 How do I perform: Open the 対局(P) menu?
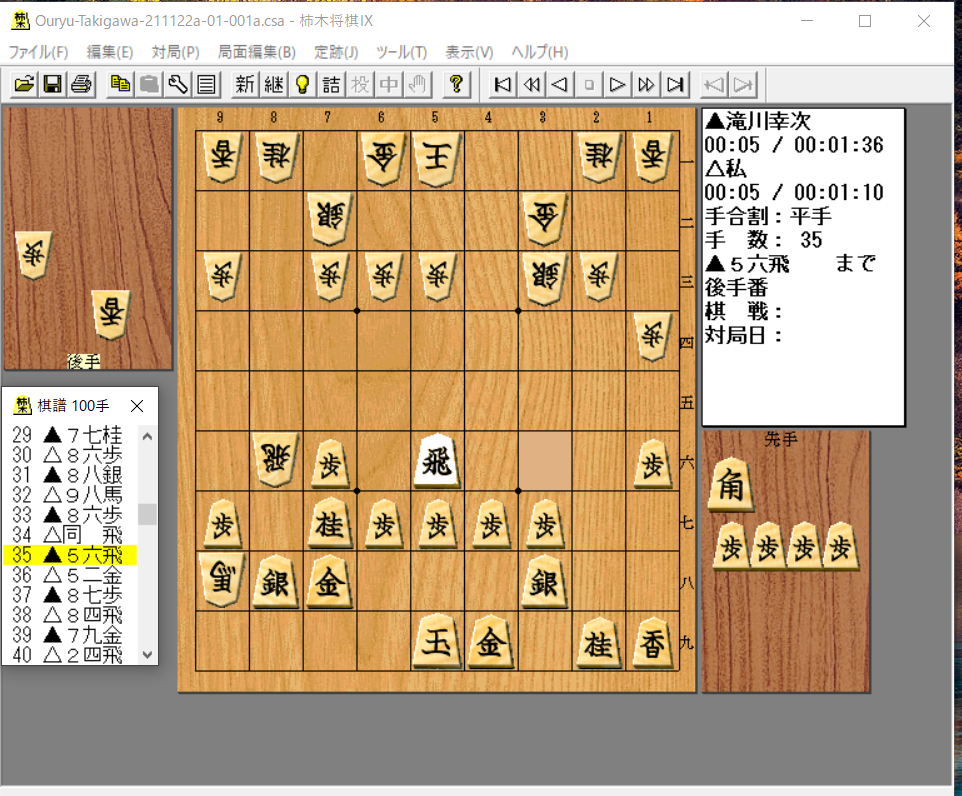(x=175, y=52)
